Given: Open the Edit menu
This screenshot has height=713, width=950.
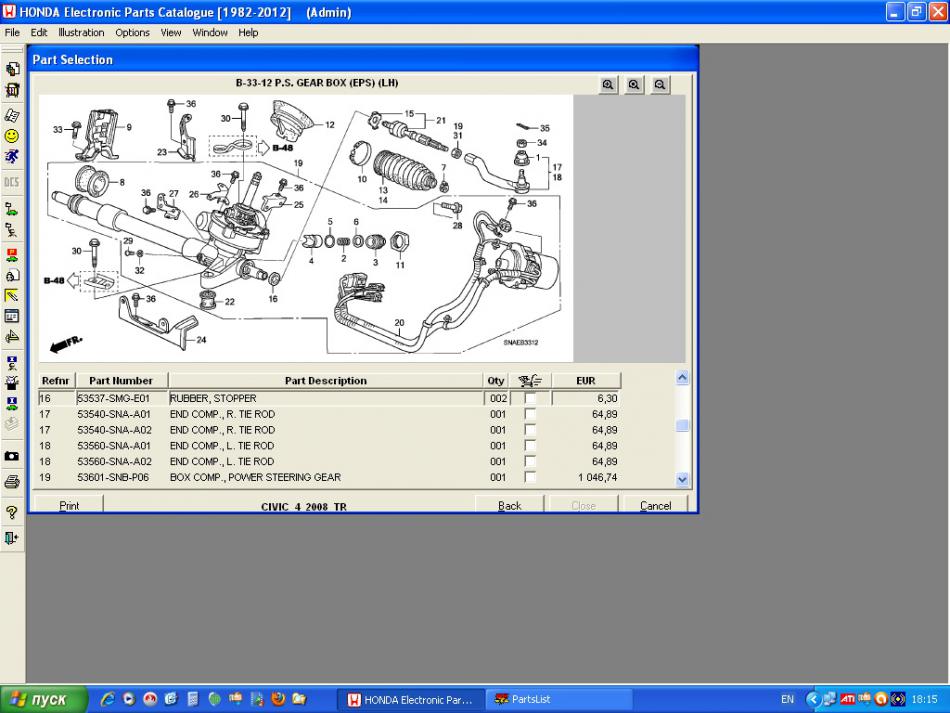Looking at the screenshot, I should pos(39,33).
